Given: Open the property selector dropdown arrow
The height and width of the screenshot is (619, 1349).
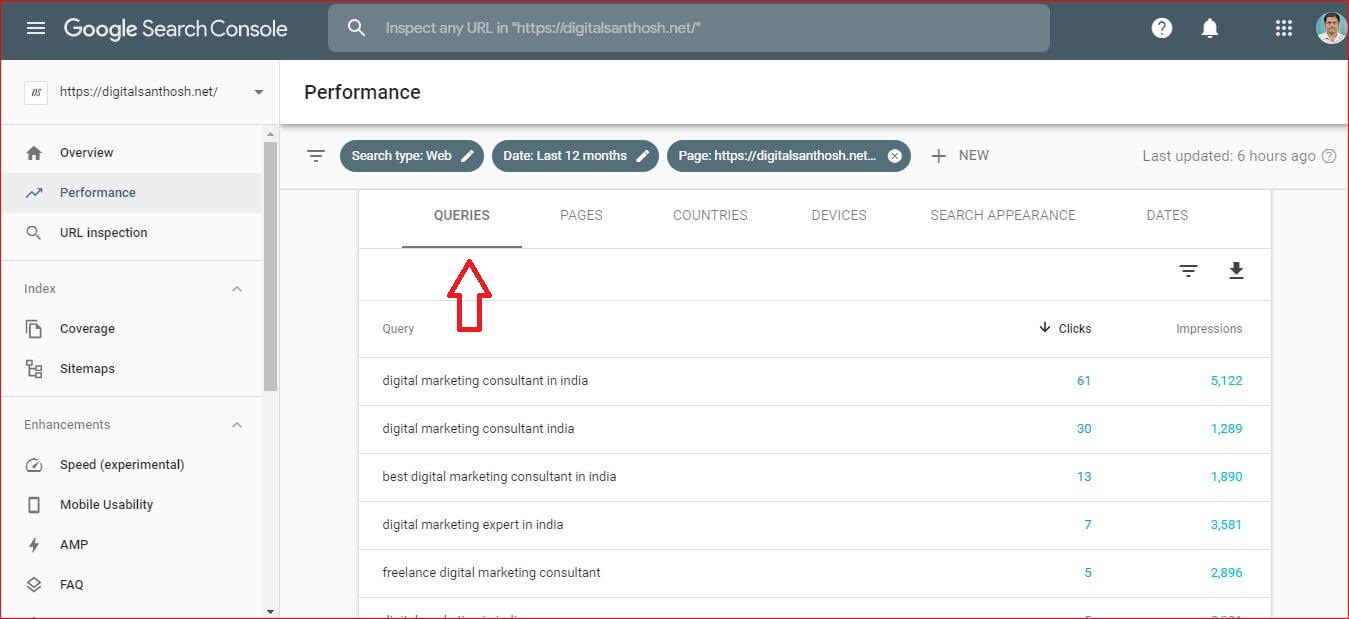Looking at the screenshot, I should coord(259,92).
